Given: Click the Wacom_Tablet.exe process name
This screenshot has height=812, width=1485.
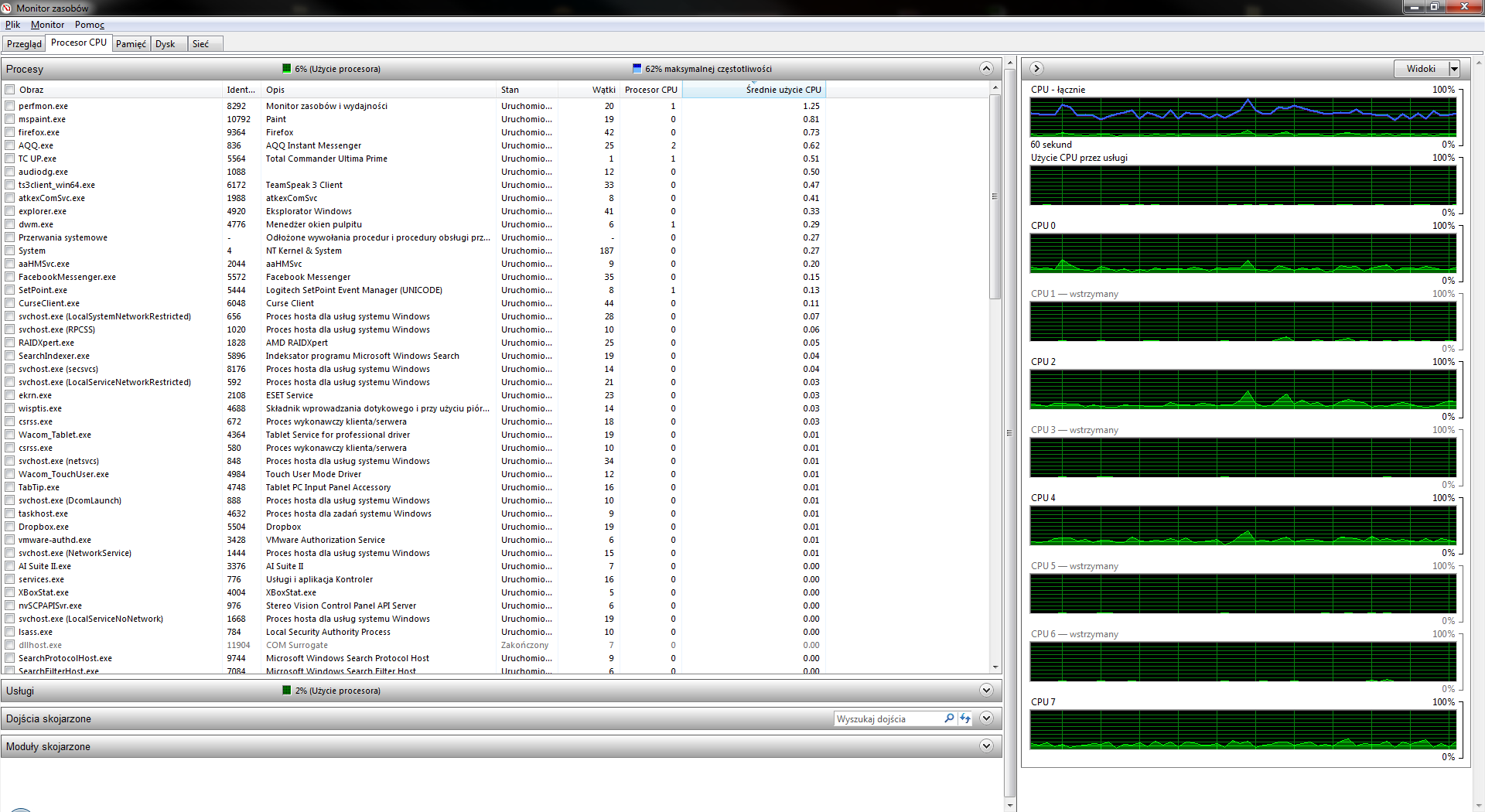Looking at the screenshot, I should 55,435.
